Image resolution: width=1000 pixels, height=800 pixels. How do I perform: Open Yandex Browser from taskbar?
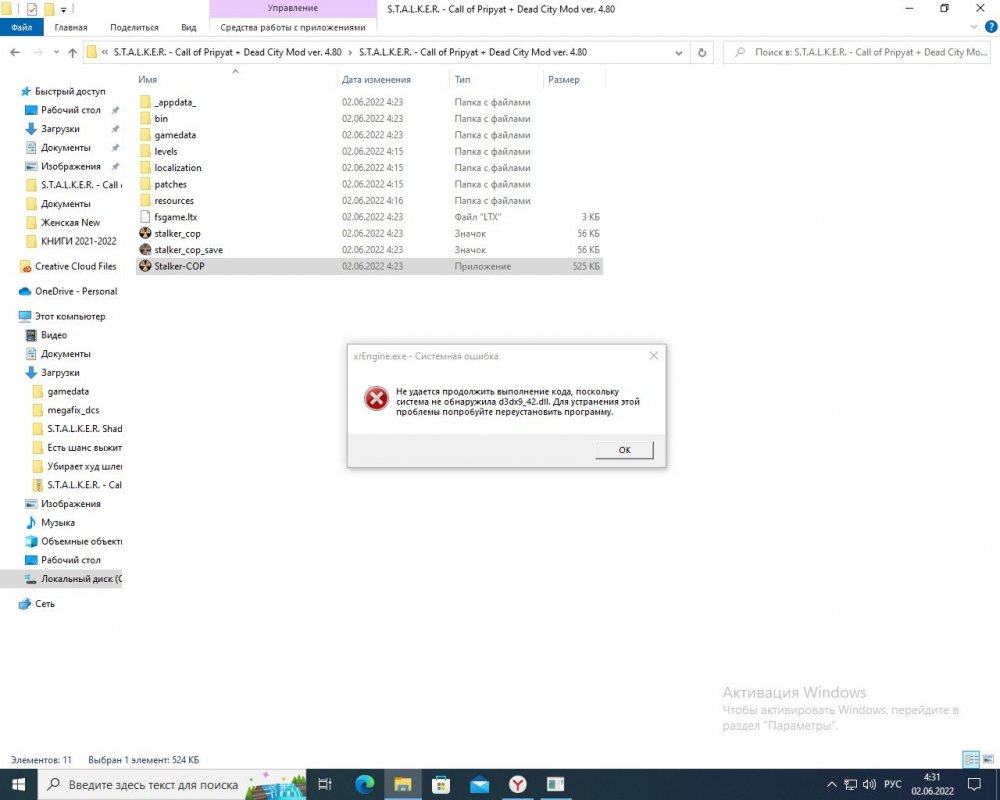point(517,784)
